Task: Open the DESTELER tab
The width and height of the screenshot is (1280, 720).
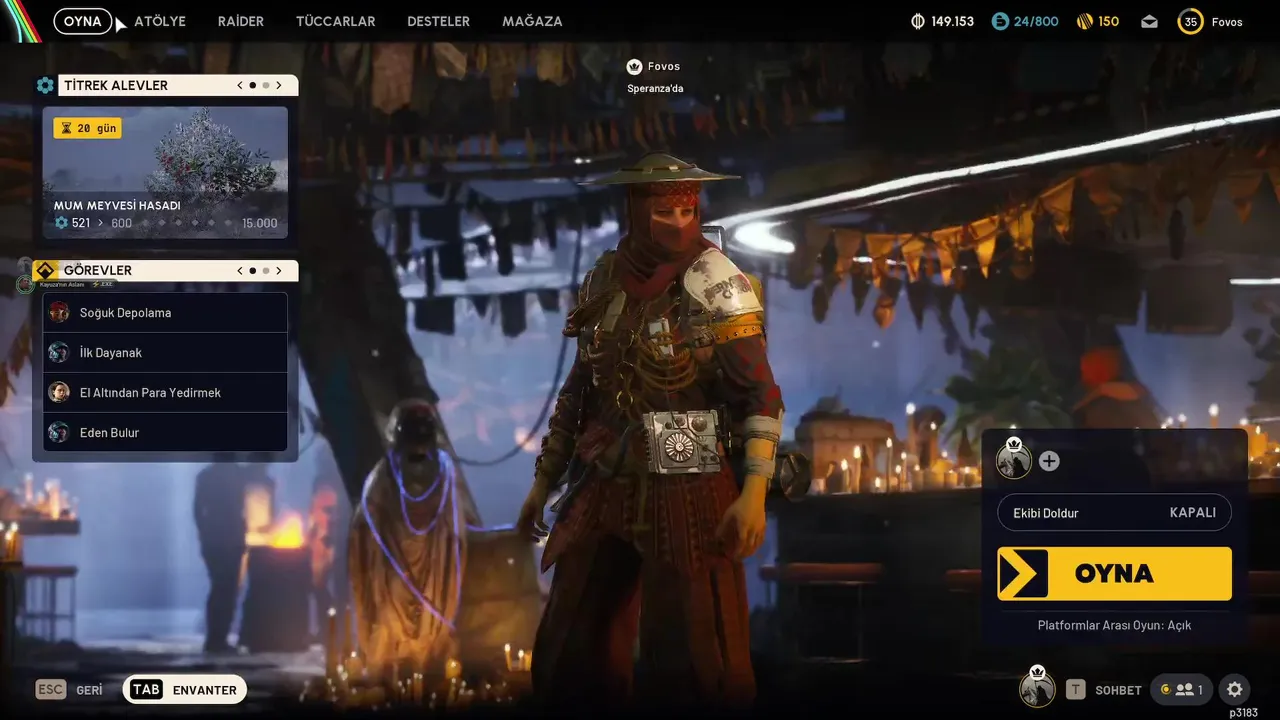Action: (x=438, y=21)
